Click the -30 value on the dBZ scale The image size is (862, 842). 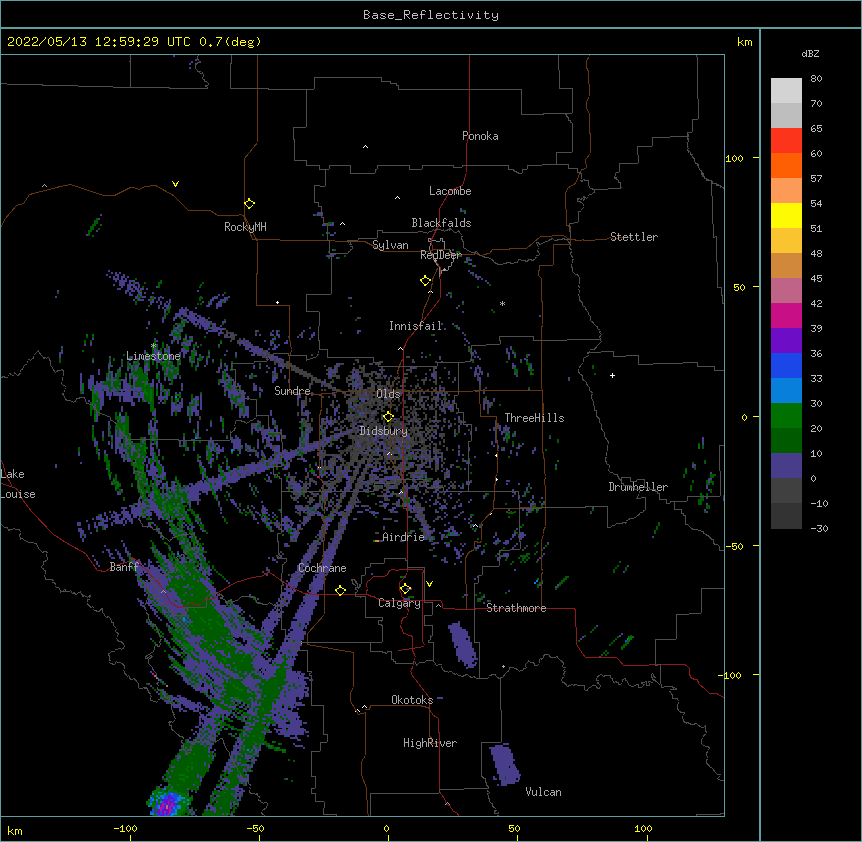(819, 529)
